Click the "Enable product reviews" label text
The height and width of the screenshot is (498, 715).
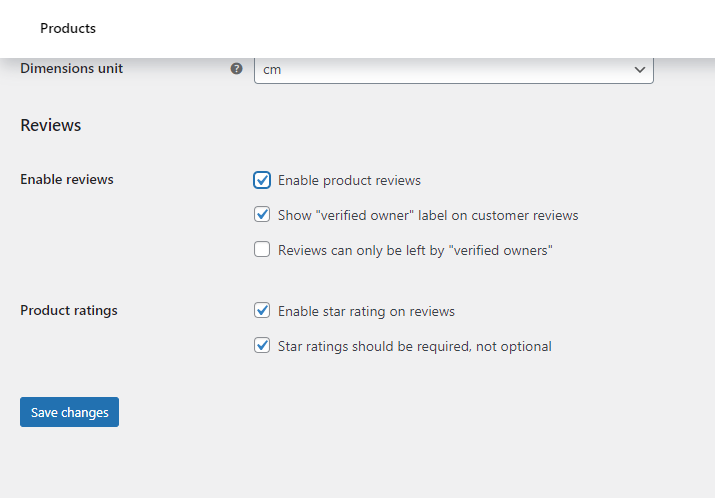pyautogui.click(x=349, y=181)
